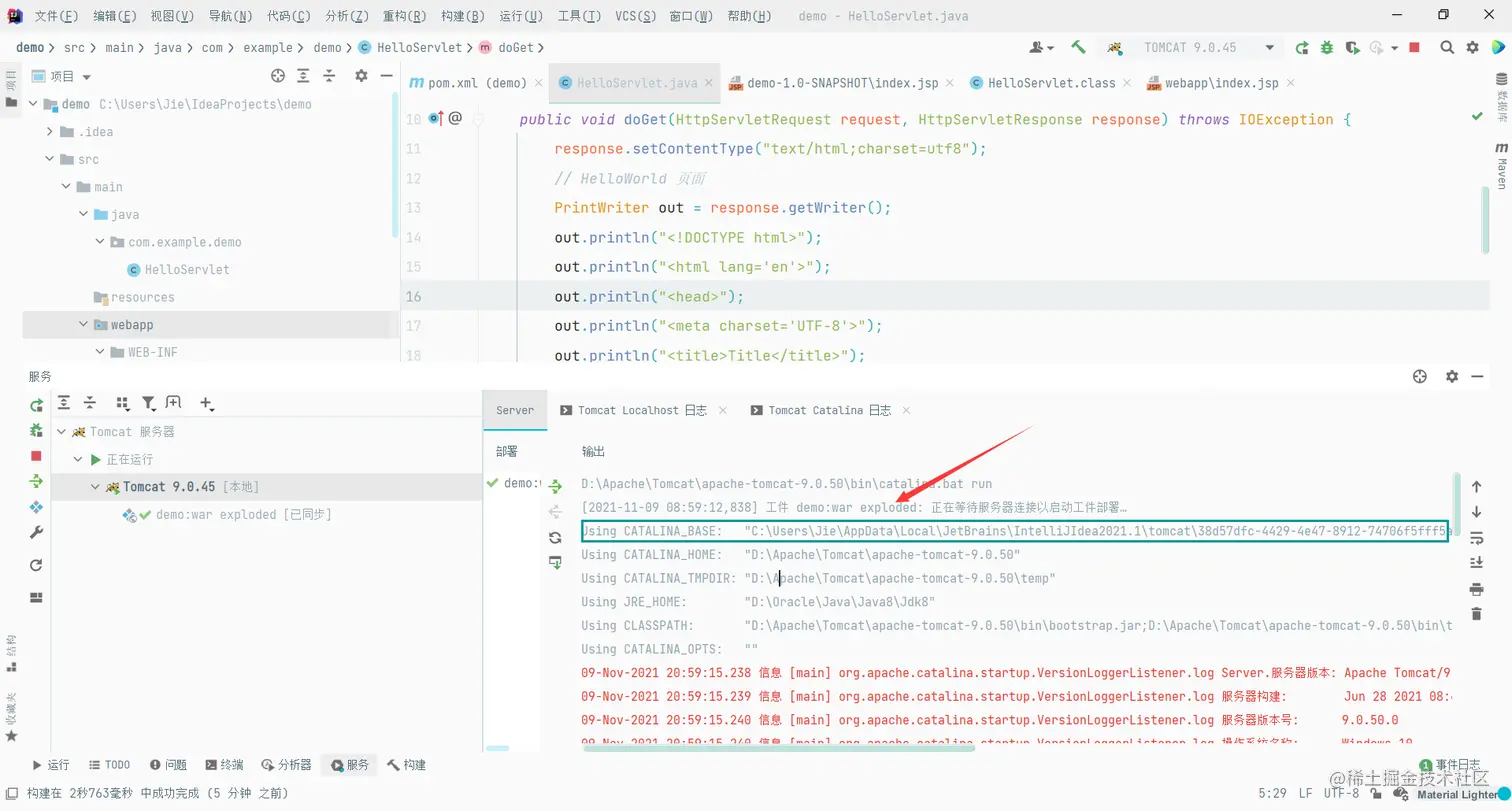Hide the Project panel with minus icon
This screenshot has width=1512, height=811.
[386, 76]
